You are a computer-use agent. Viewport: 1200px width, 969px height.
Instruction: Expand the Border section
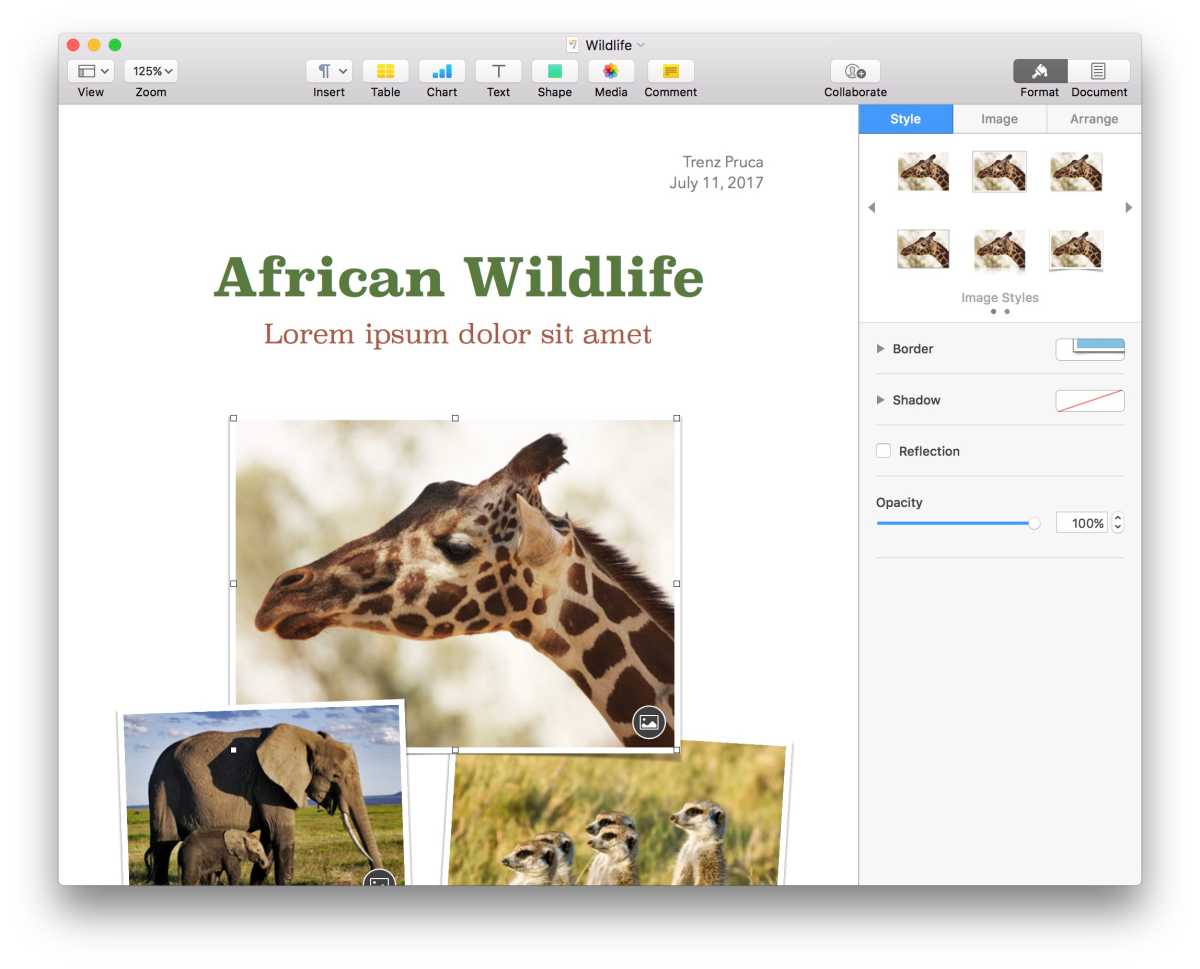pos(881,349)
